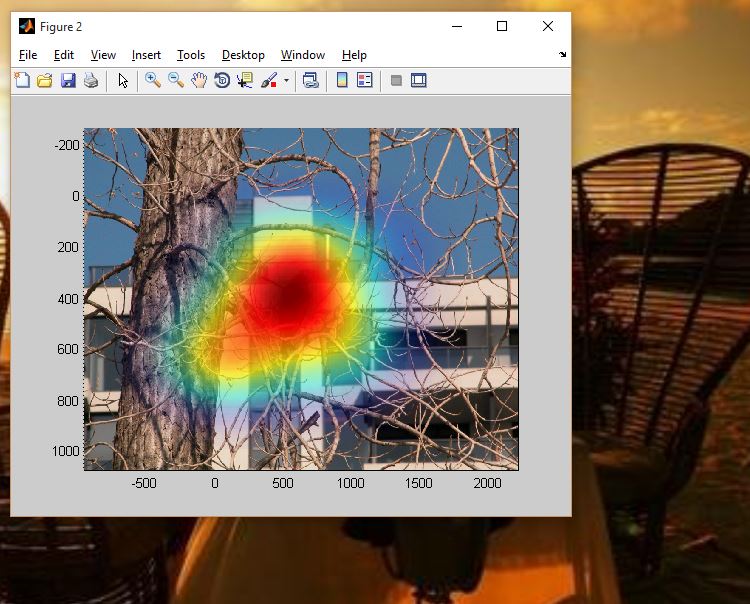Image resolution: width=750 pixels, height=604 pixels.
Task: Select the Pan hand tool
Action: [x=199, y=80]
